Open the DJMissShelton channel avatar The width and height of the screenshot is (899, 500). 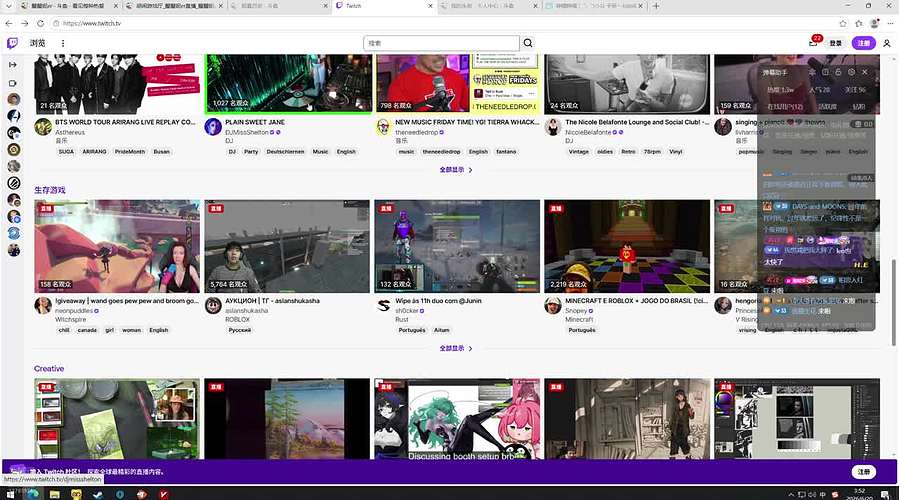tap(213, 127)
